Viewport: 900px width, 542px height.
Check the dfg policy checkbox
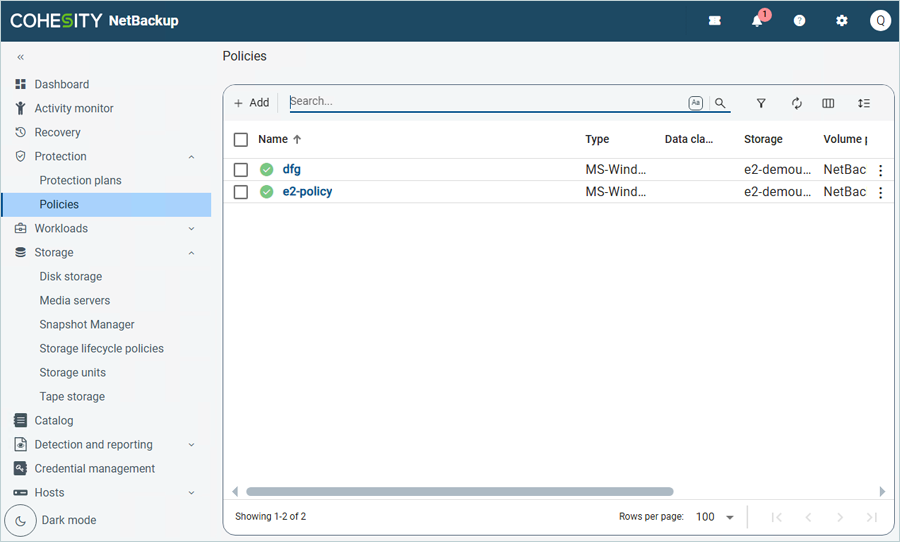241,170
